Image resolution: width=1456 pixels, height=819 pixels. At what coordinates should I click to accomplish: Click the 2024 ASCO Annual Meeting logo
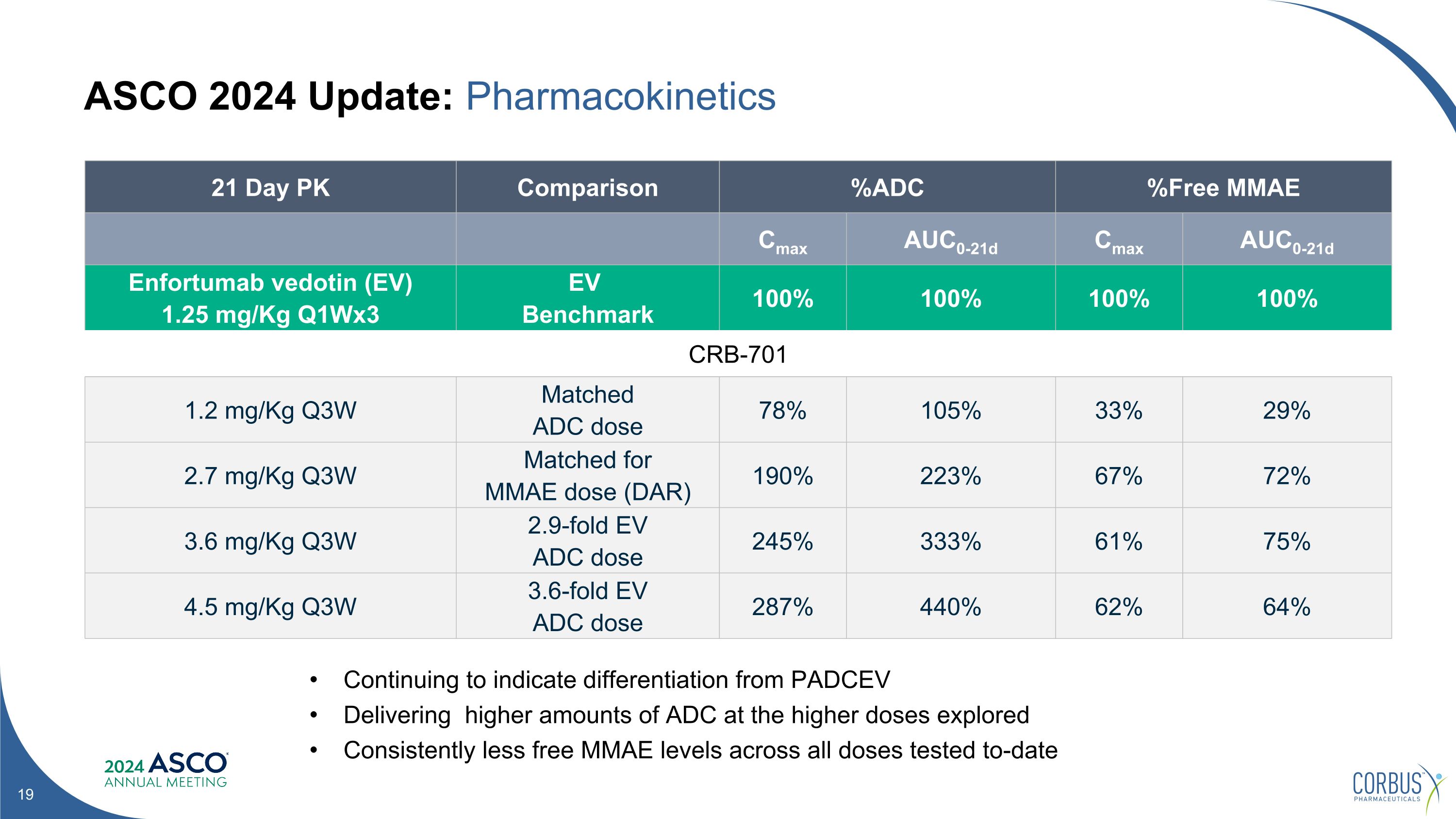165,770
